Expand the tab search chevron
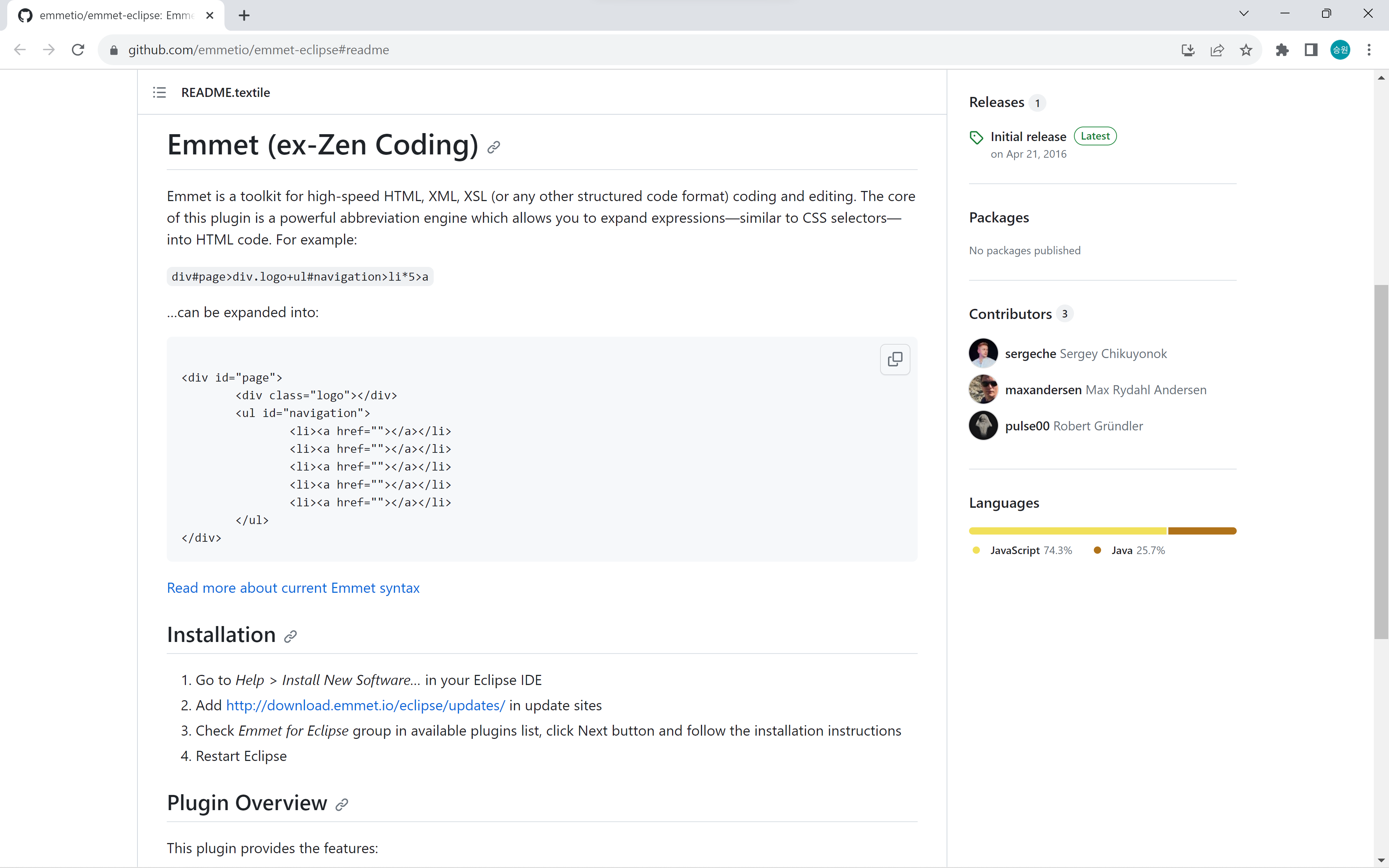This screenshot has height=868, width=1389. (1244, 14)
